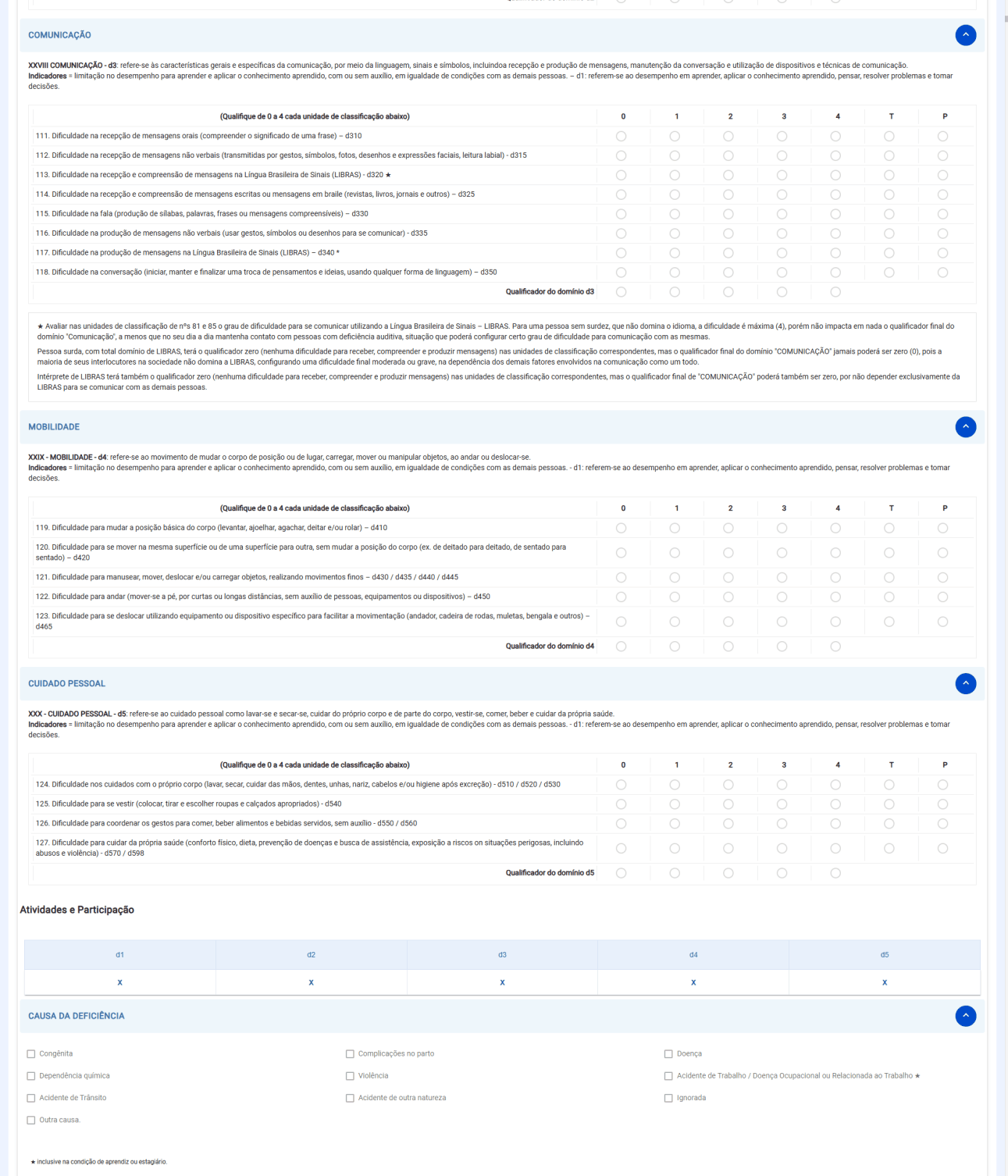Mark P for item 113 LIBRAS reception

pos(943,175)
